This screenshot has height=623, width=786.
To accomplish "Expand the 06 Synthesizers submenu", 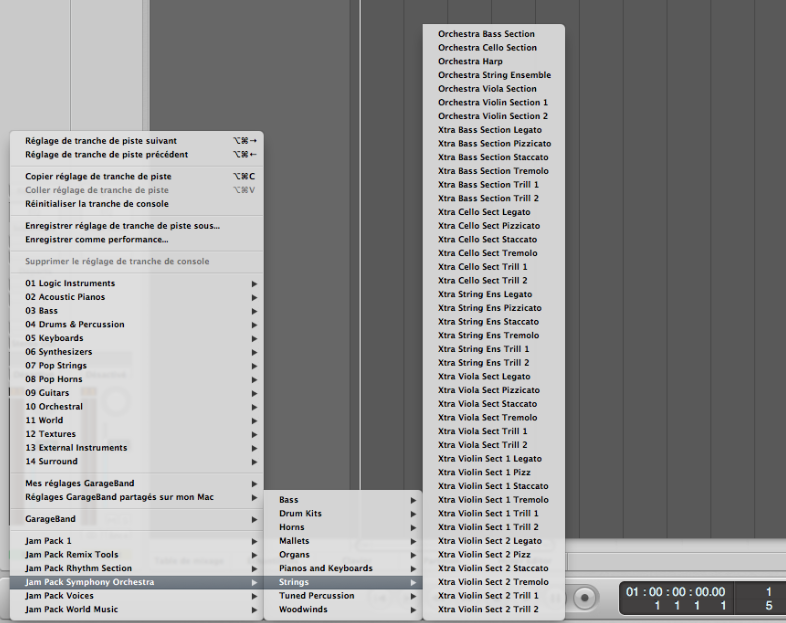I will pos(136,352).
